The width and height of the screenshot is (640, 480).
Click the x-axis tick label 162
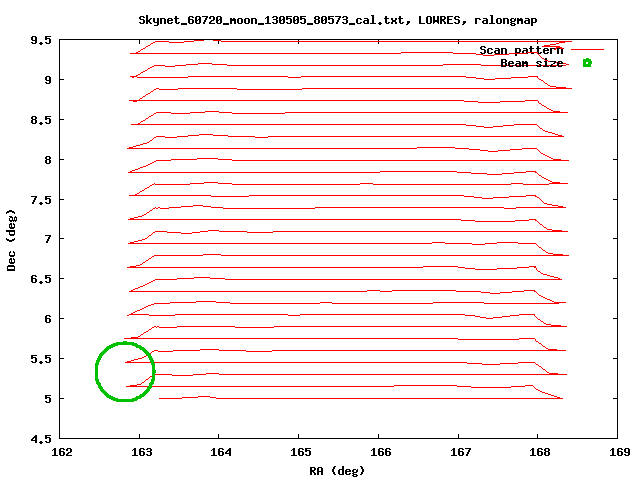point(61,452)
